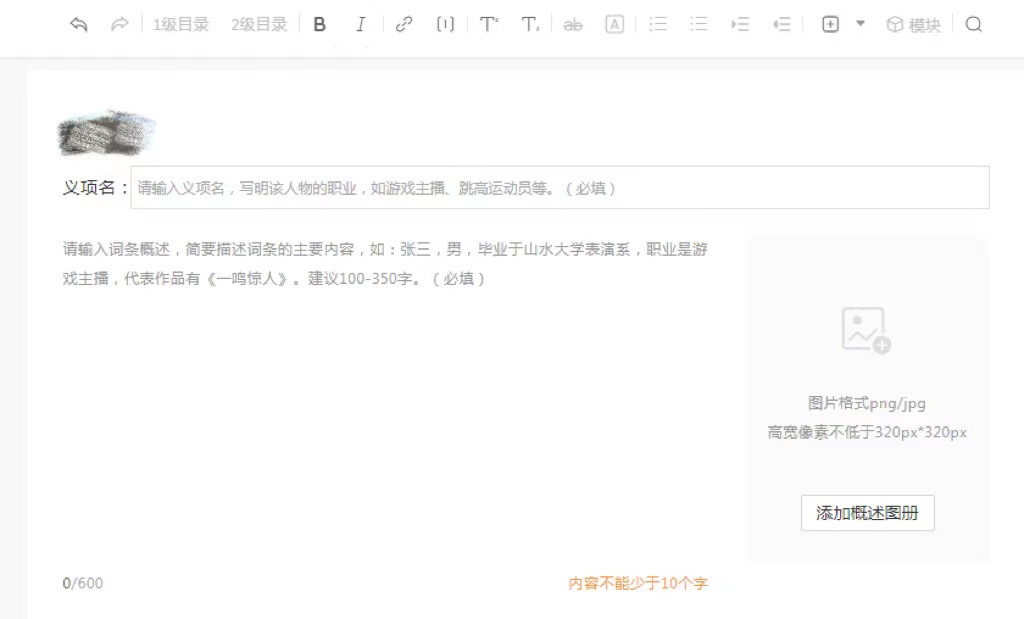1024x619 pixels.
Task: Click the boxed A annotation icon
Action: pyautogui.click(x=614, y=23)
